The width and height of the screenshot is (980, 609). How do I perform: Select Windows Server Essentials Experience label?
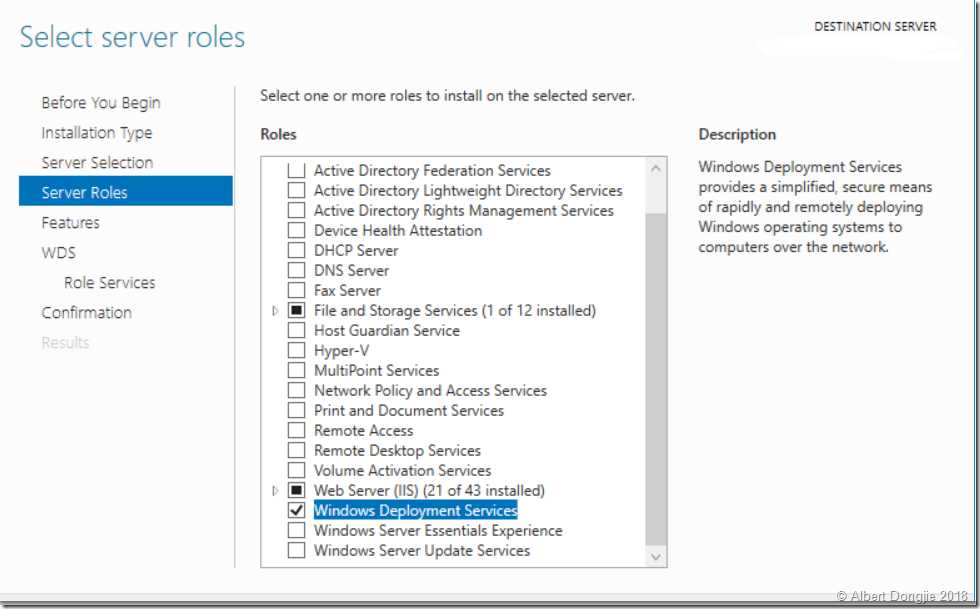pyautogui.click(x=438, y=530)
